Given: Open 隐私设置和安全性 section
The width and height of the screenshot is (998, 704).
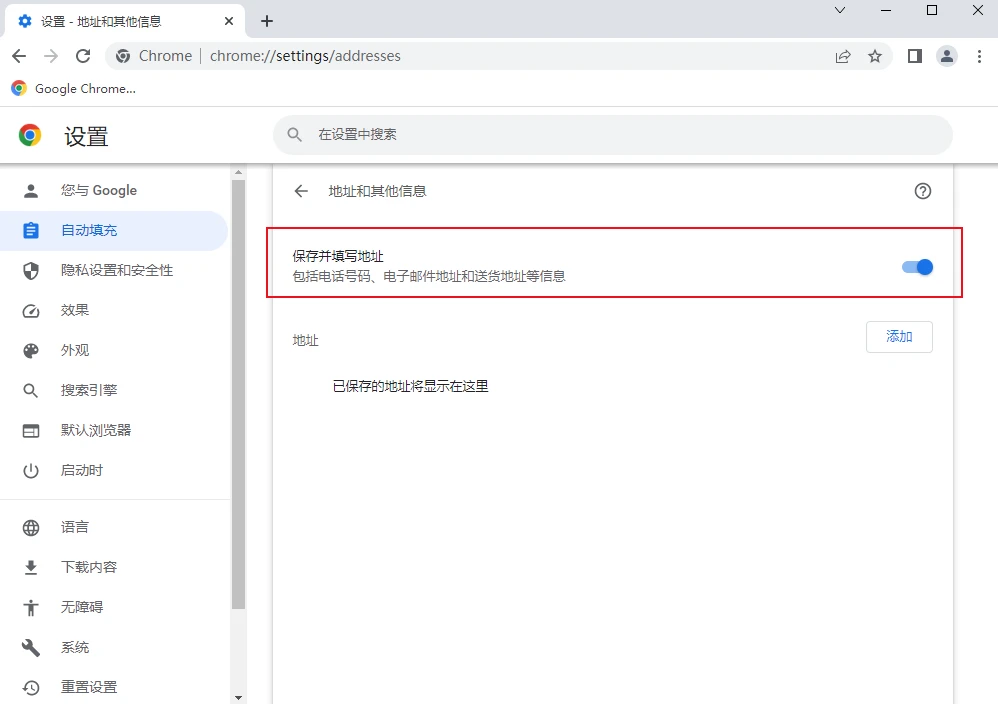Looking at the screenshot, I should (x=115, y=271).
